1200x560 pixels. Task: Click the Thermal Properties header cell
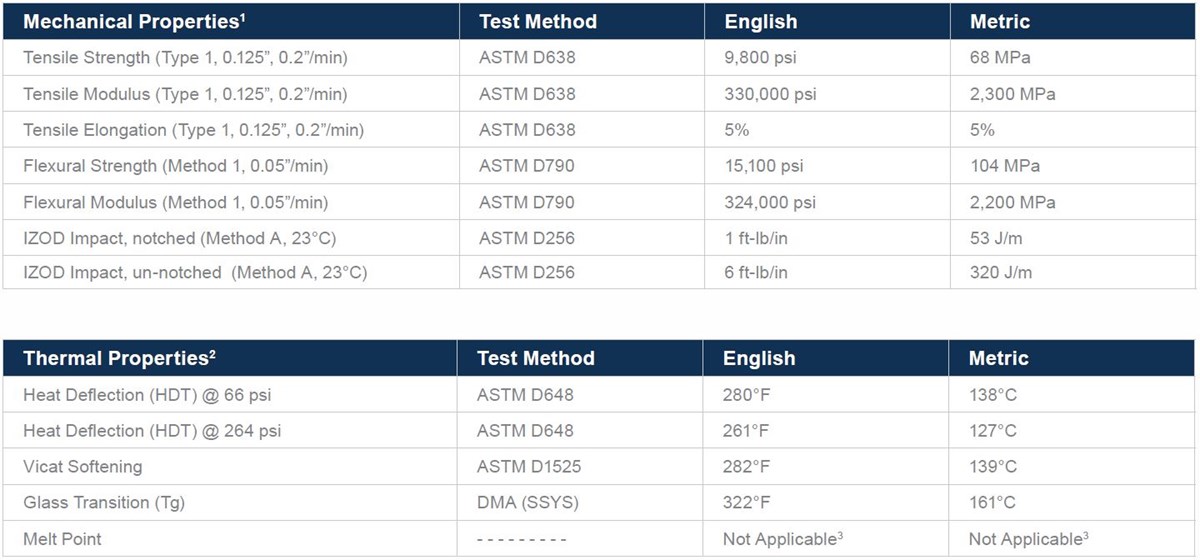(x=230, y=358)
